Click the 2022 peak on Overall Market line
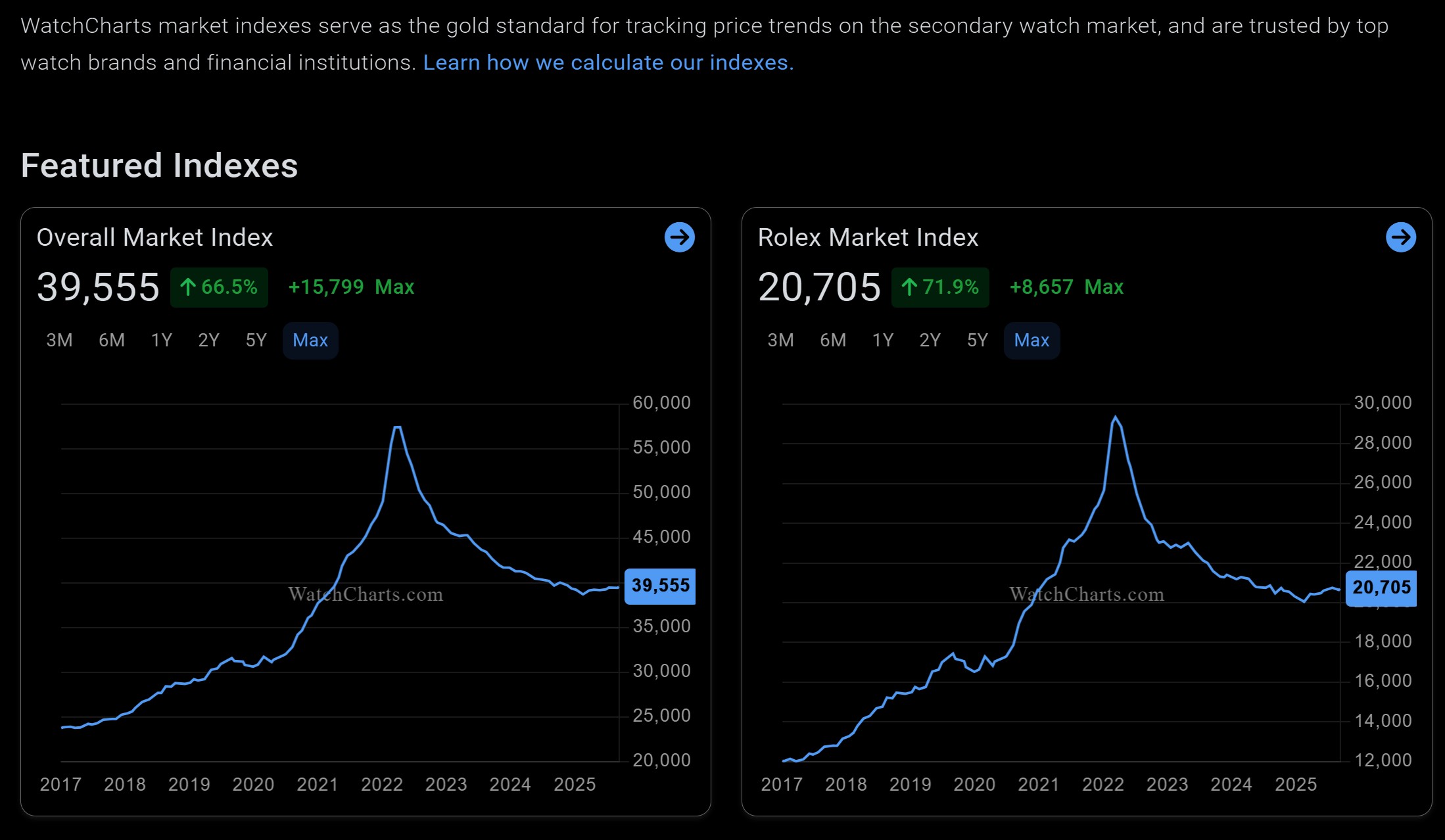Image resolution: width=1445 pixels, height=840 pixels. (397, 428)
